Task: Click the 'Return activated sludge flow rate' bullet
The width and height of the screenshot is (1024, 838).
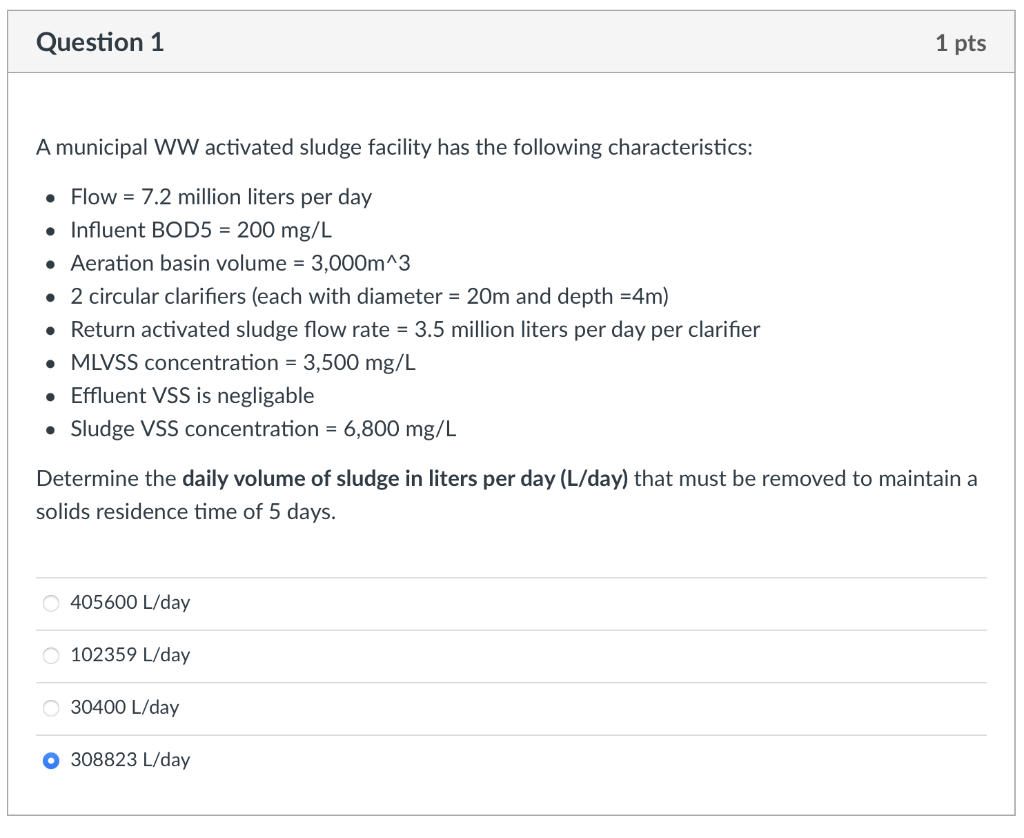Action: (415, 330)
